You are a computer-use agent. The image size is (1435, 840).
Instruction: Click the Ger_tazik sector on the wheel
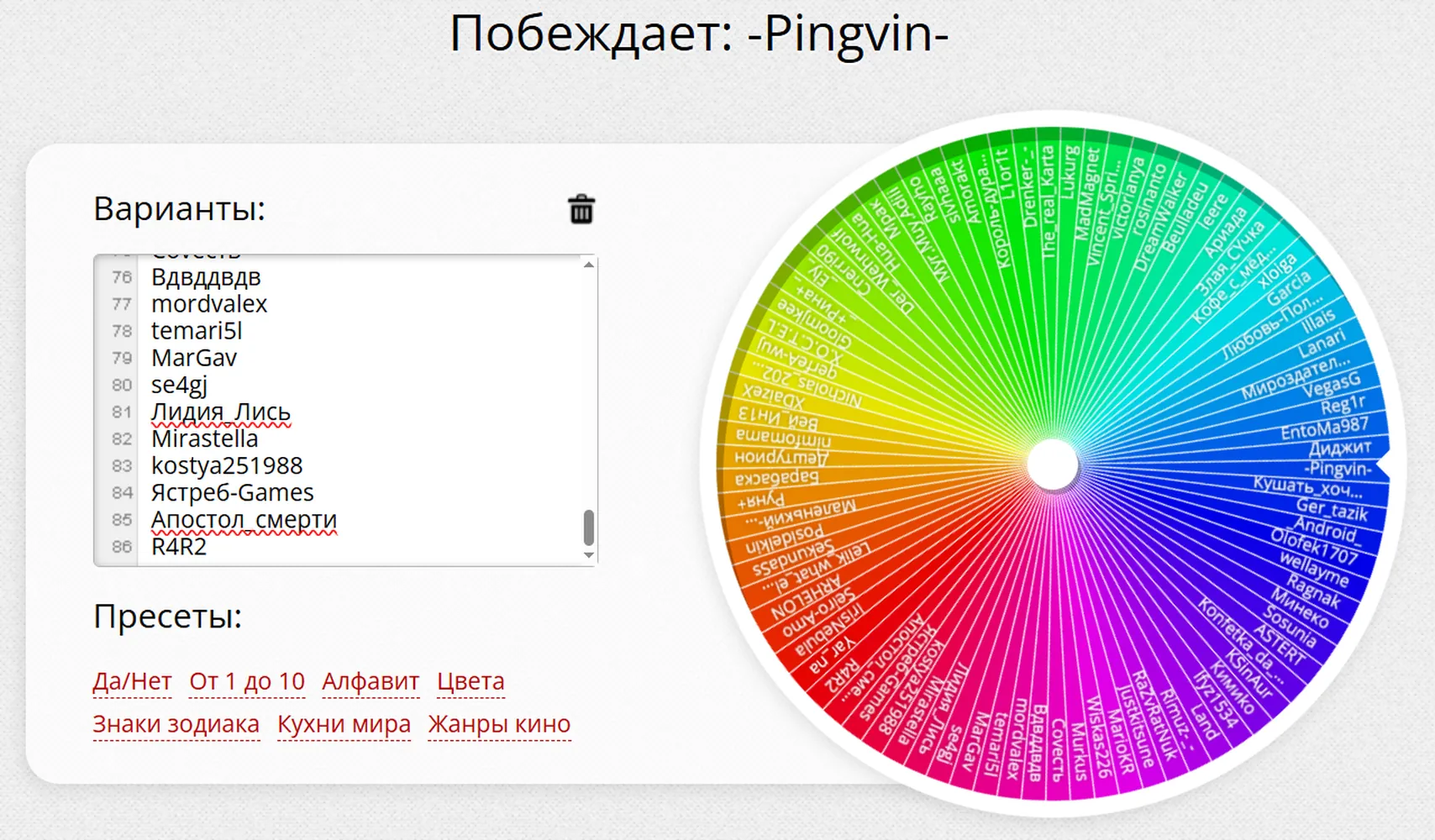1332,508
